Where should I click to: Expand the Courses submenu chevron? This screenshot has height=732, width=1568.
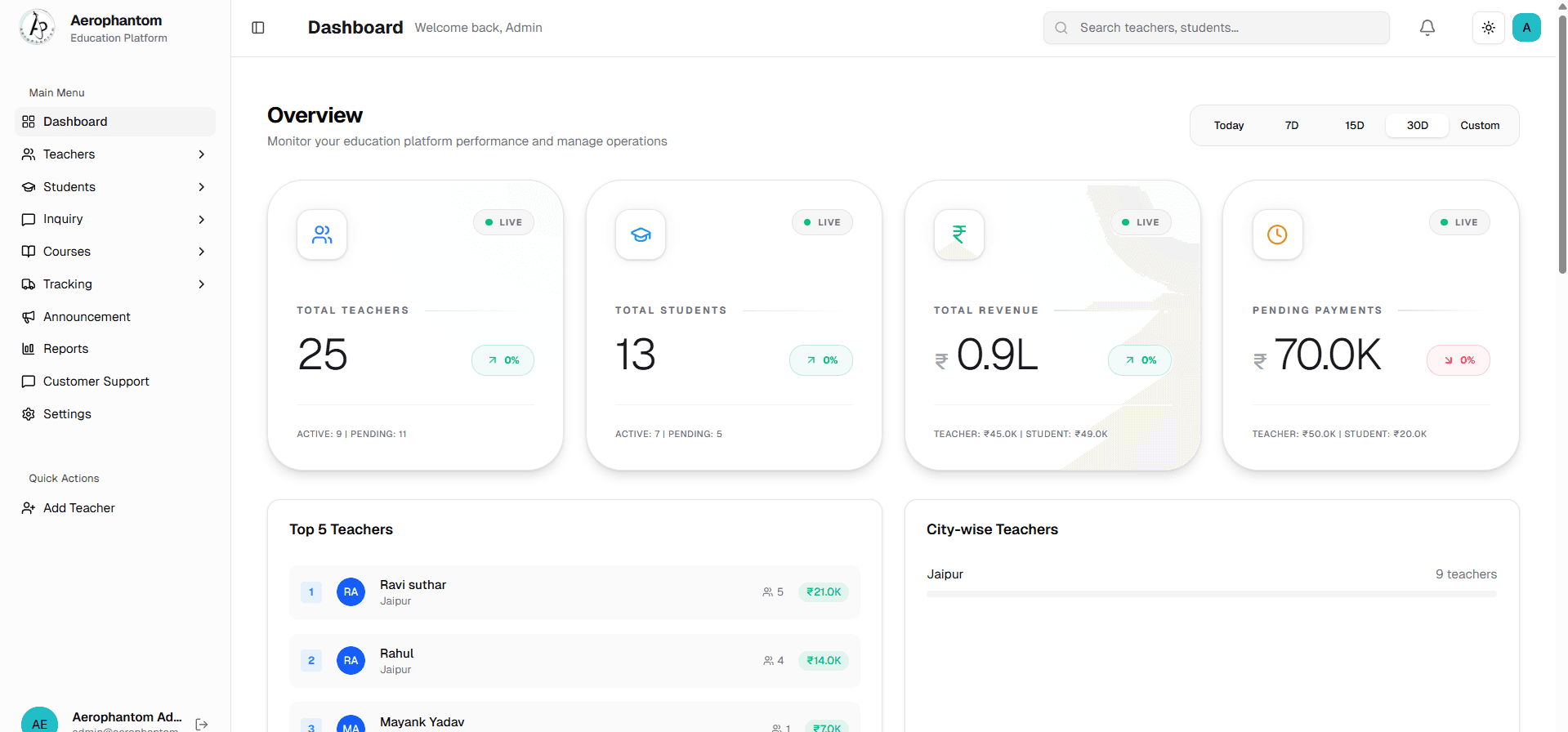(202, 252)
